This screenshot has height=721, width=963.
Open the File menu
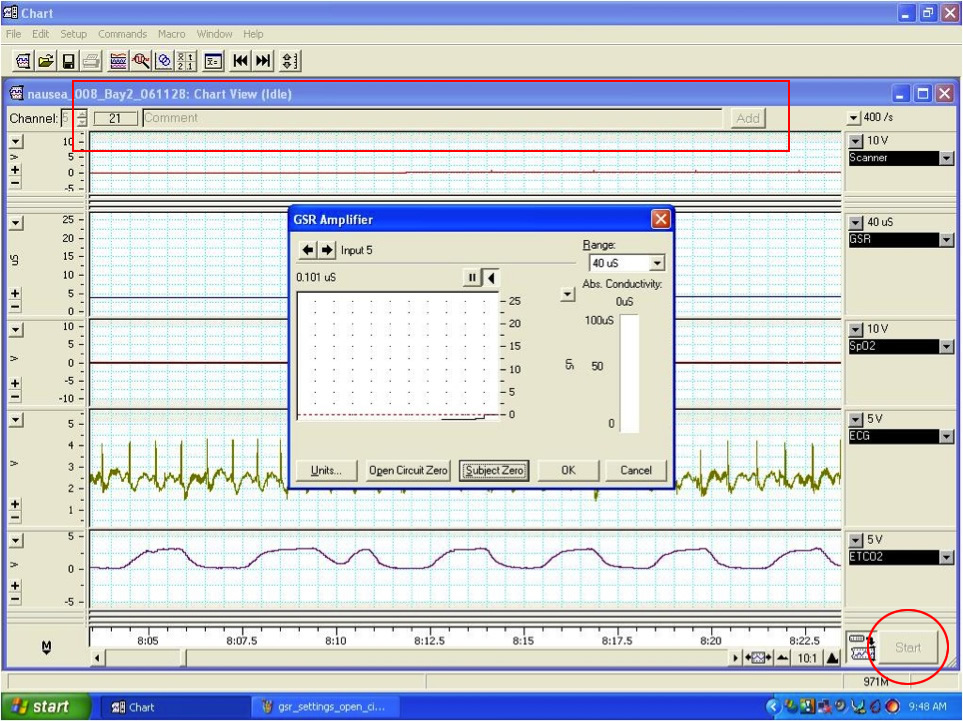click(x=14, y=34)
